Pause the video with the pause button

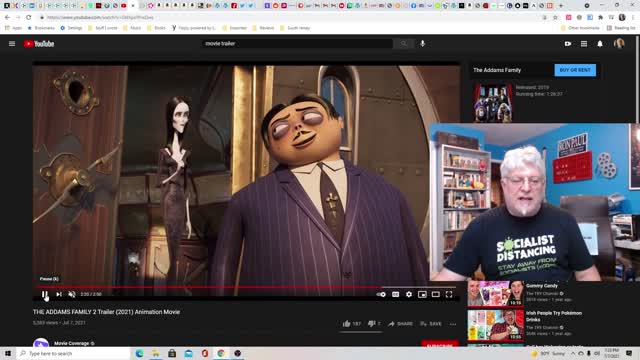[44, 294]
